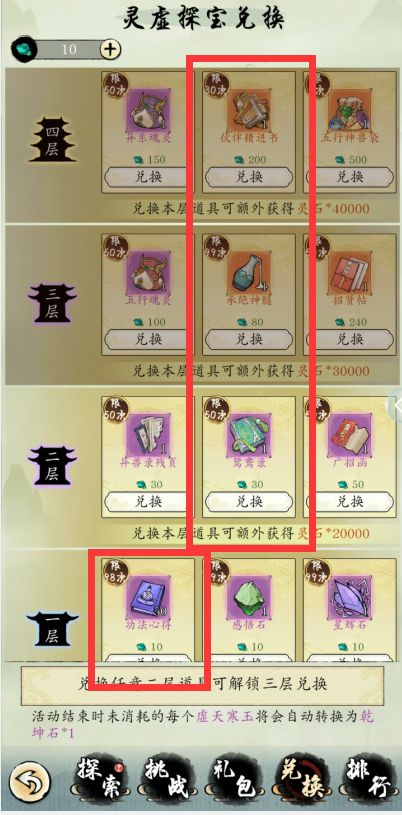The width and height of the screenshot is (402, 815).
Task: Select the 招贤帖 item icon
Action: pos(349,273)
